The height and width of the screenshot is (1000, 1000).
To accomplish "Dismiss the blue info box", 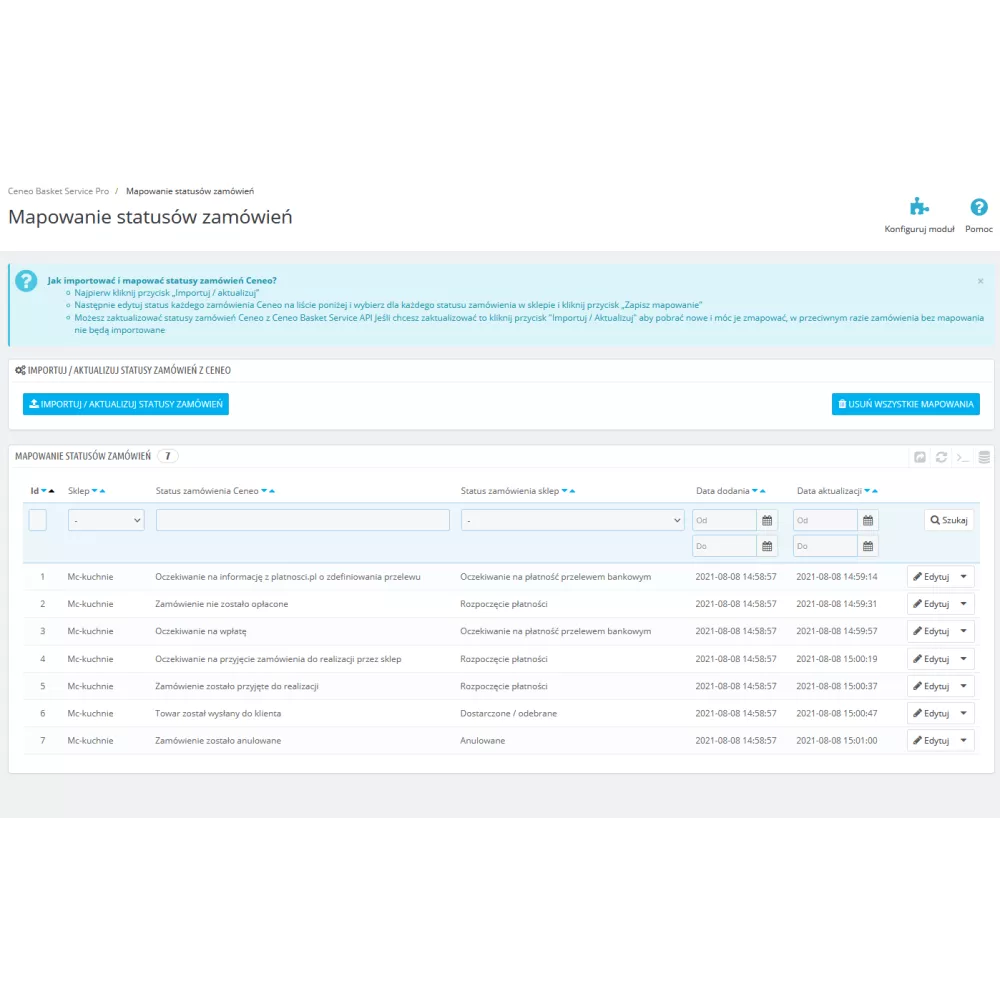I will (980, 281).
